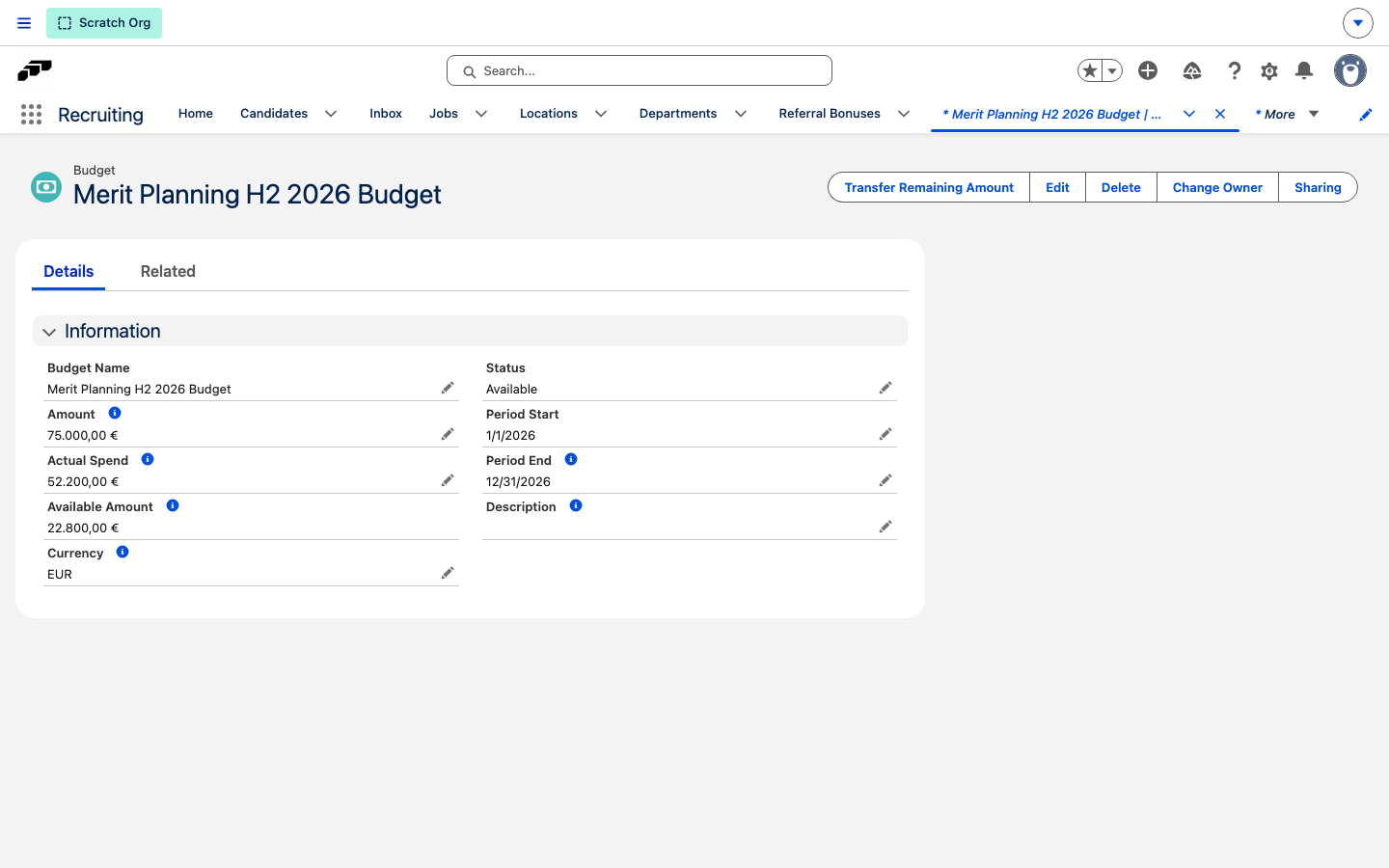The image size is (1389, 868).
Task: Edit the Description field inline
Action: tap(885, 527)
